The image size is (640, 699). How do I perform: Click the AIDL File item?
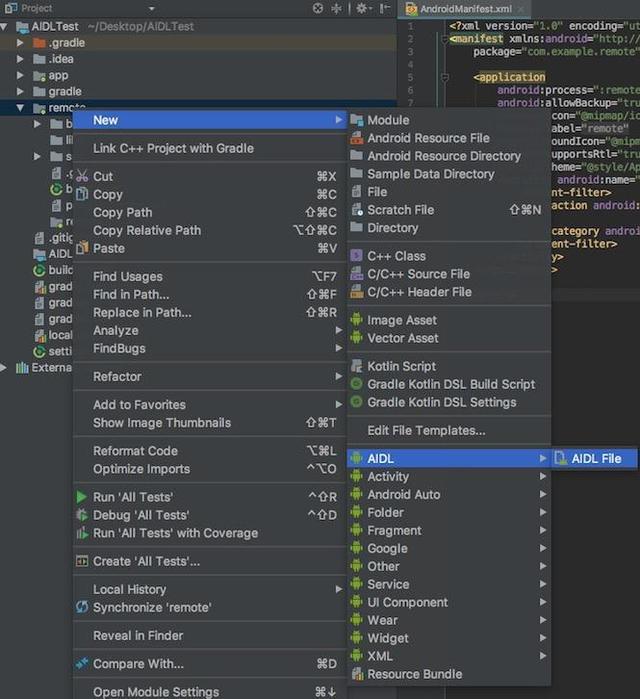[x=595, y=458]
